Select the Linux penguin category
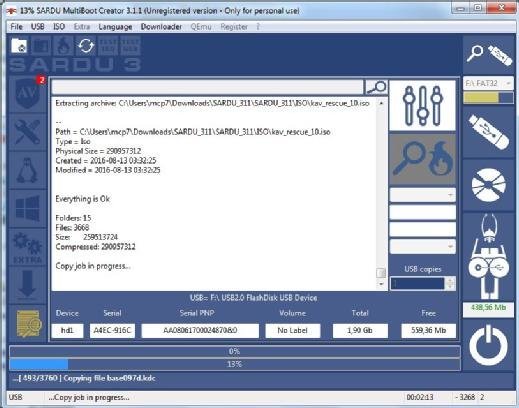This screenshot has width=519, height=408. (x=27, y=170)
